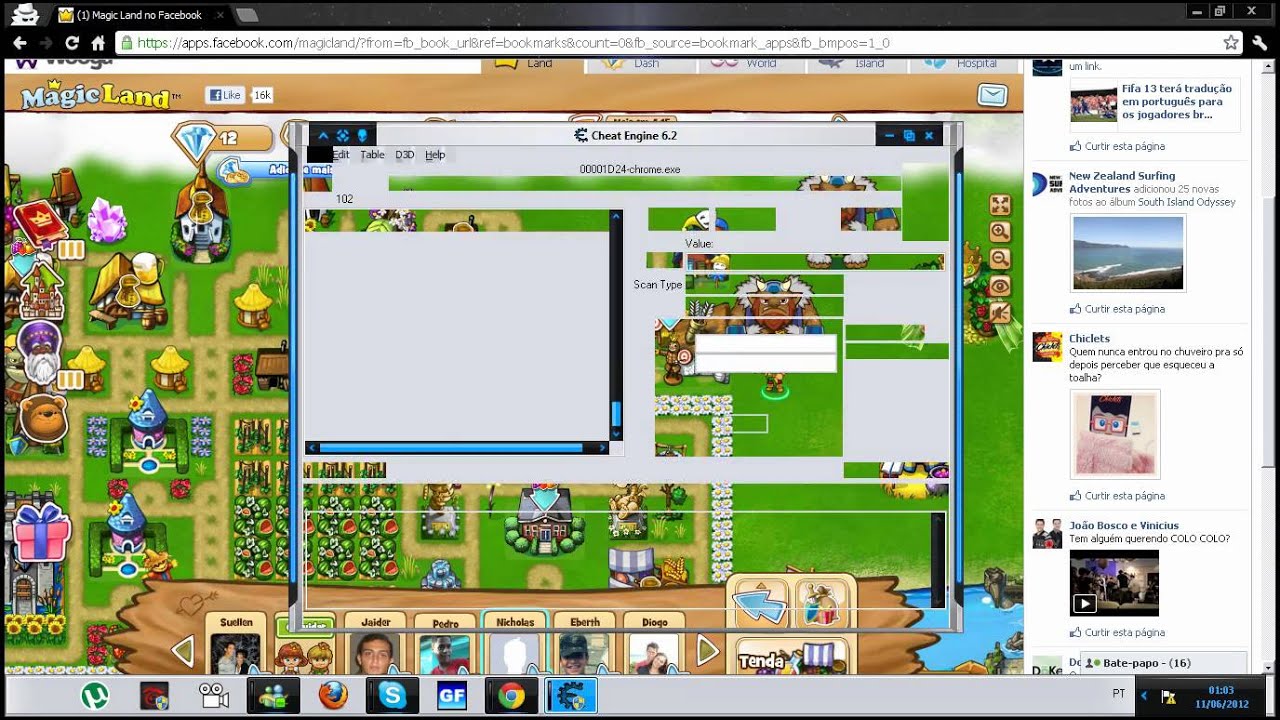Open uTorrent from the taskbar
This screenshot has width=1280, height=720.
(96, 695)
